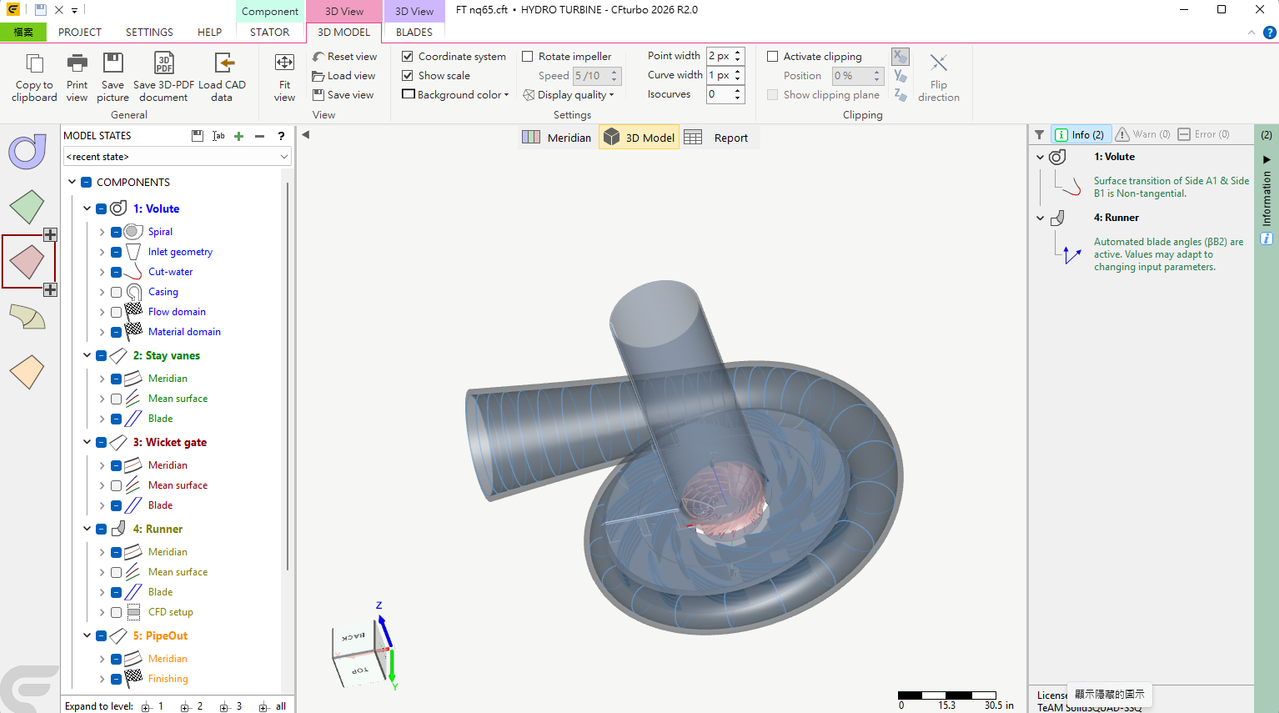Click the Reset view button
The width and height of the screenshot is (1279, 713).
[x=344, y=57]
